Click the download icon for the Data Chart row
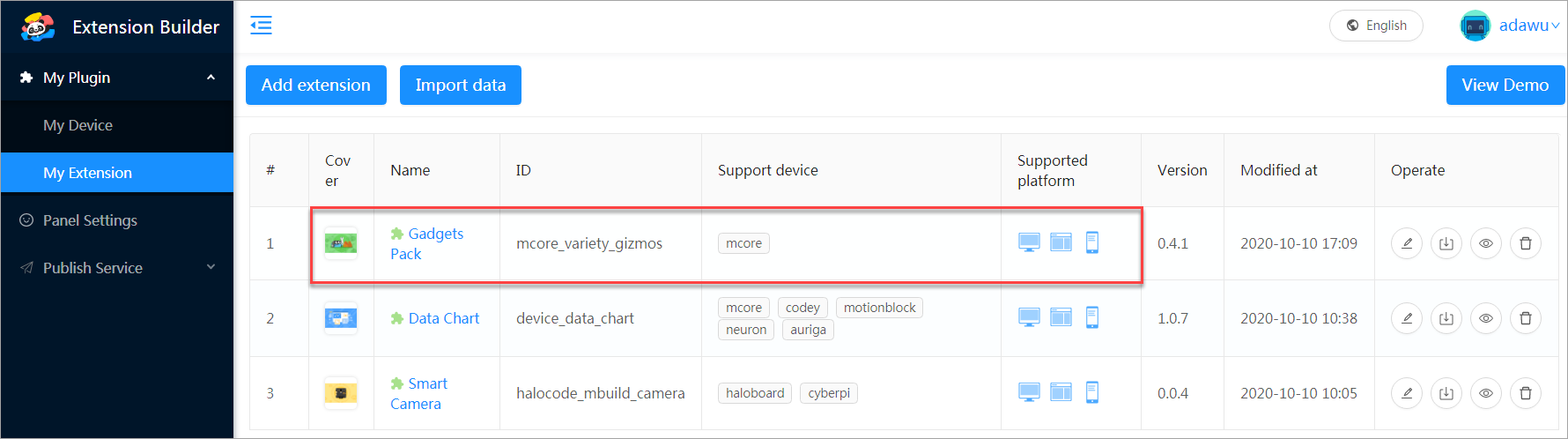Viewport: 1568px width, 439px height. click(x=1446, y=318)
